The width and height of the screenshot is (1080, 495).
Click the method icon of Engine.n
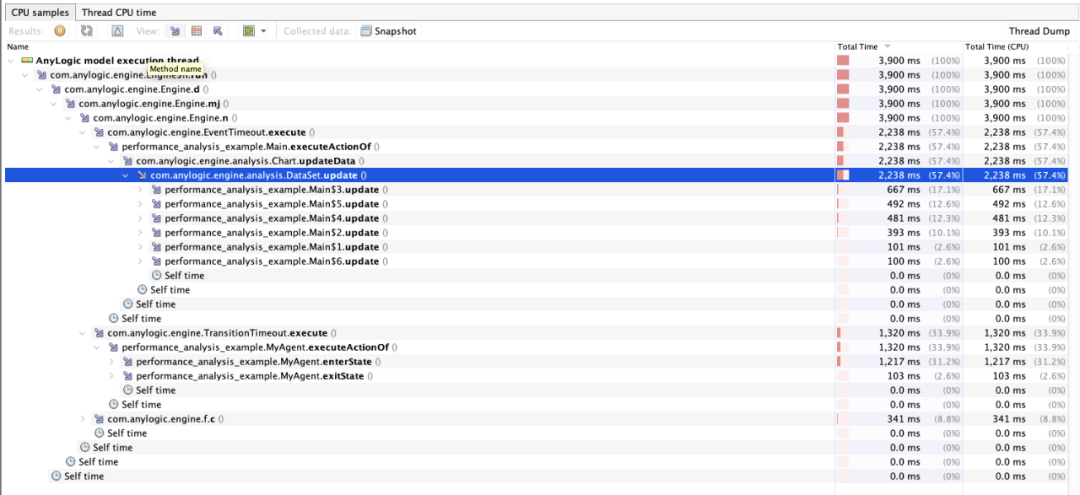[x=85, y=118]
